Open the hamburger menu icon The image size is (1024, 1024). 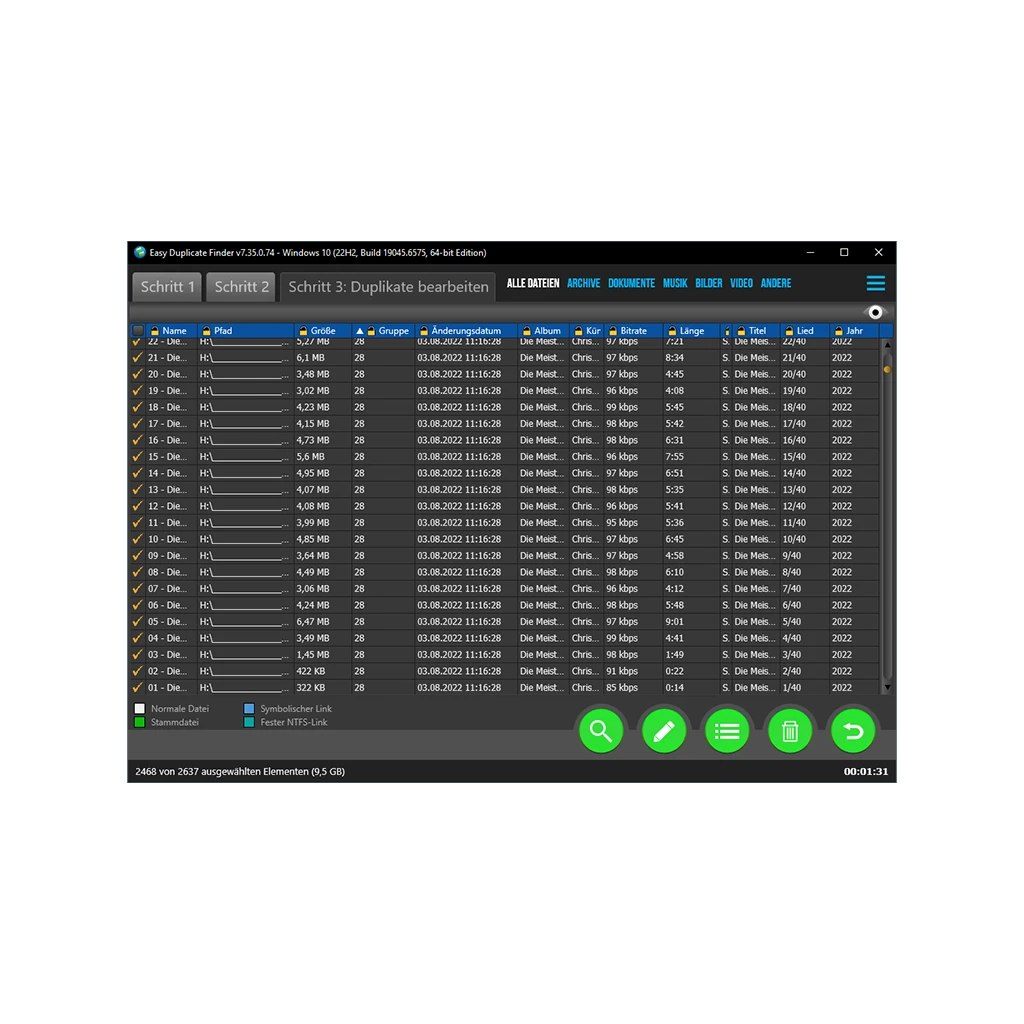point(875,283)
